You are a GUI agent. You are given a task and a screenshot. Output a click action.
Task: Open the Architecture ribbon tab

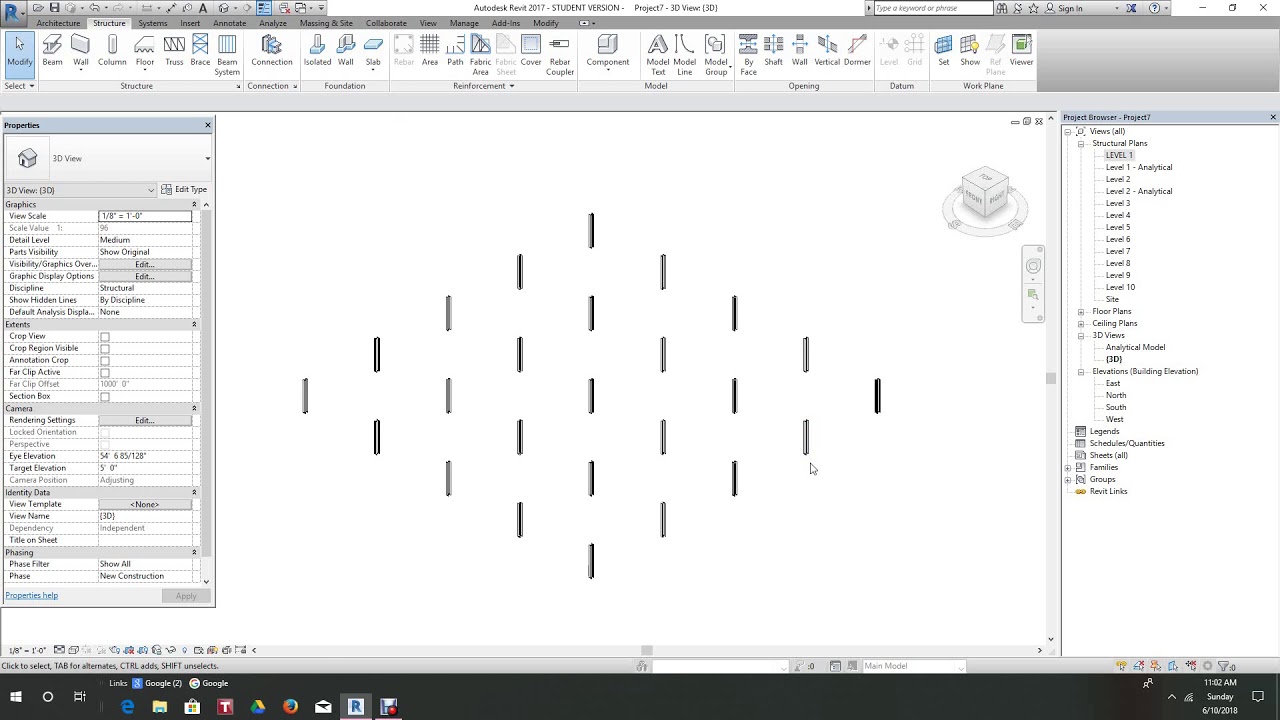point(58,23)
